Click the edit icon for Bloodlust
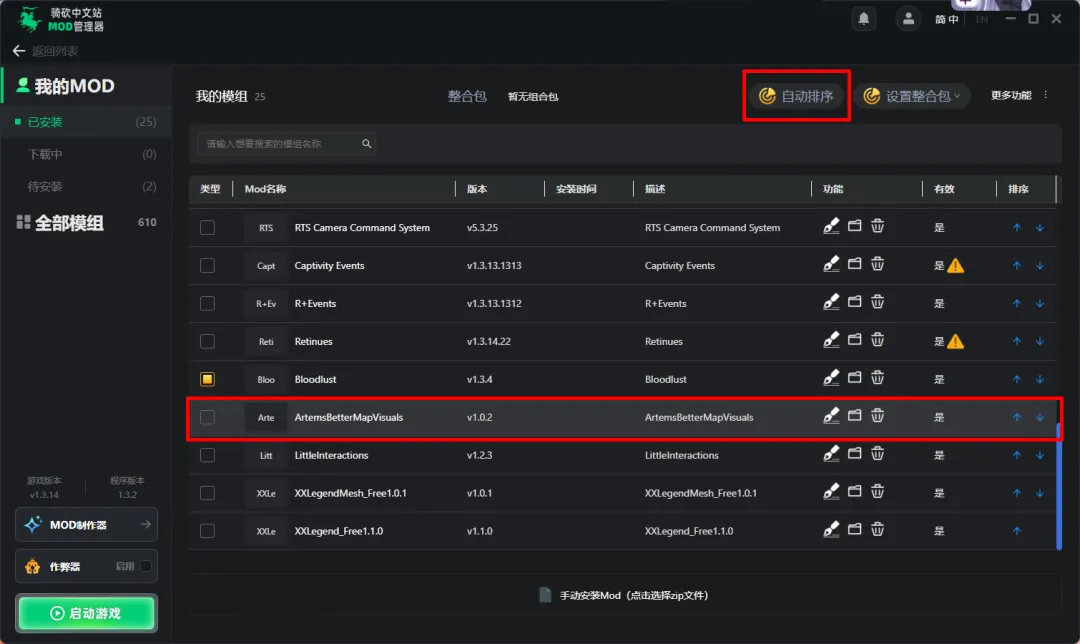 coord(832,379)
